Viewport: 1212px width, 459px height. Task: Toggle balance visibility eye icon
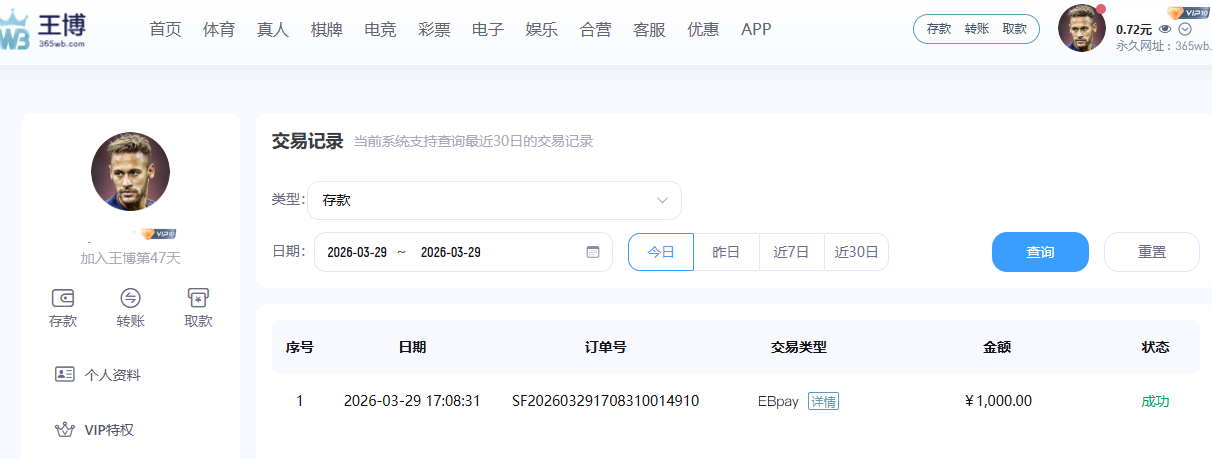(1164, 29)
